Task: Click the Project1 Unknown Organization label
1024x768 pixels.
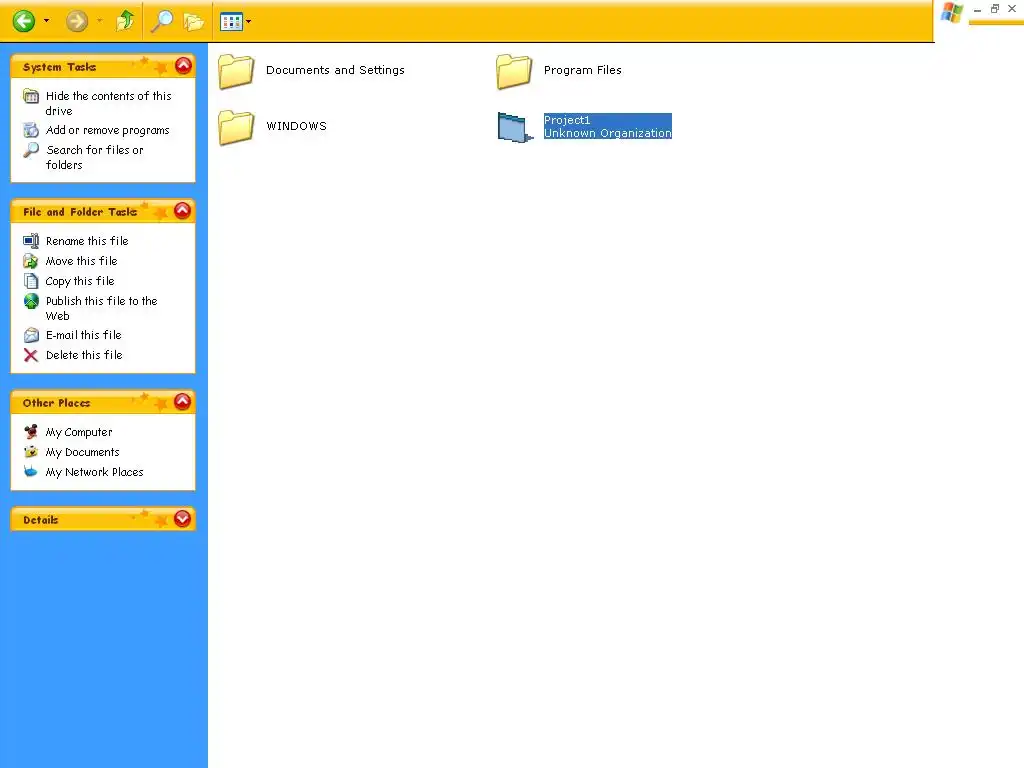Action: tap(607, 126)
